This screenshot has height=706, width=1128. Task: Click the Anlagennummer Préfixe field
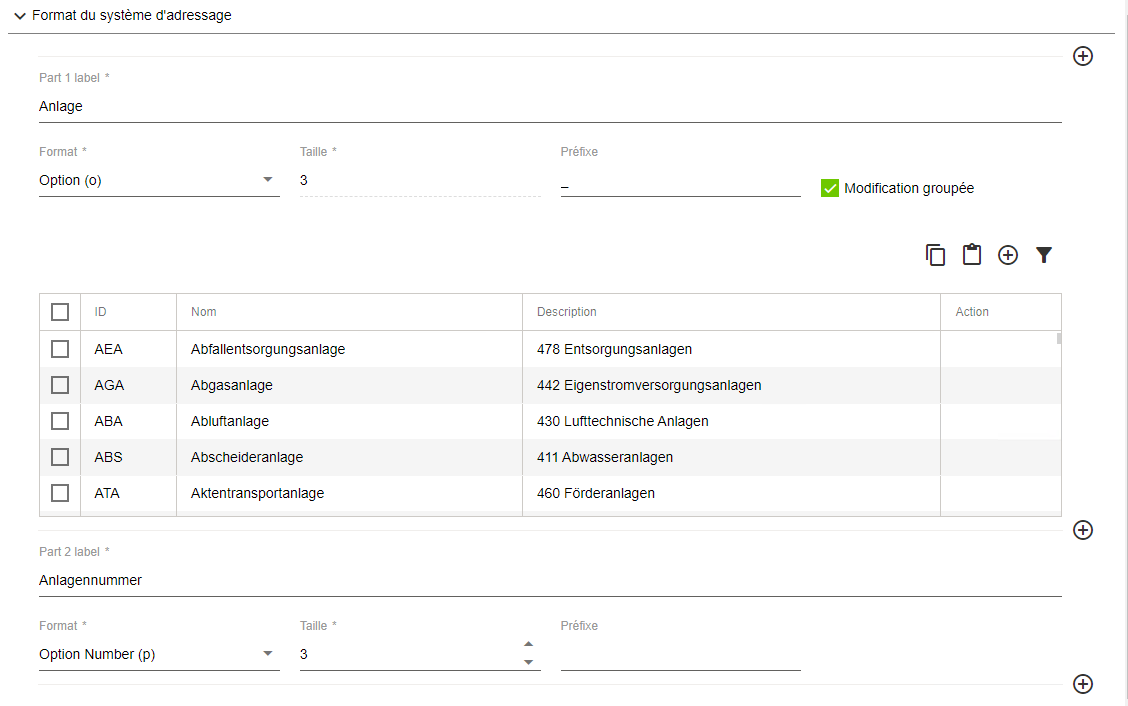click(681, 655)
